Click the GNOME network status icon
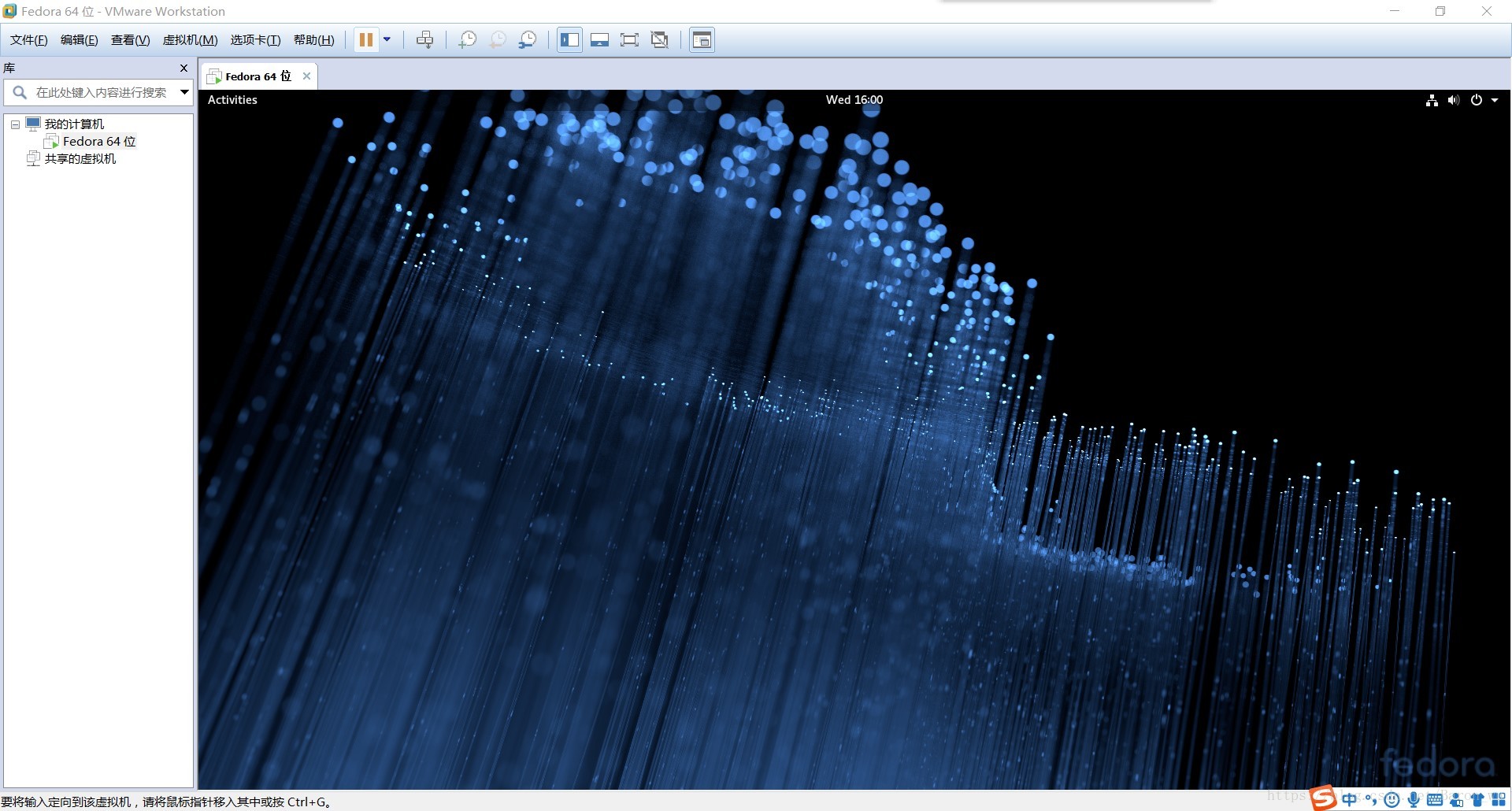 (x=1432, y=100)
